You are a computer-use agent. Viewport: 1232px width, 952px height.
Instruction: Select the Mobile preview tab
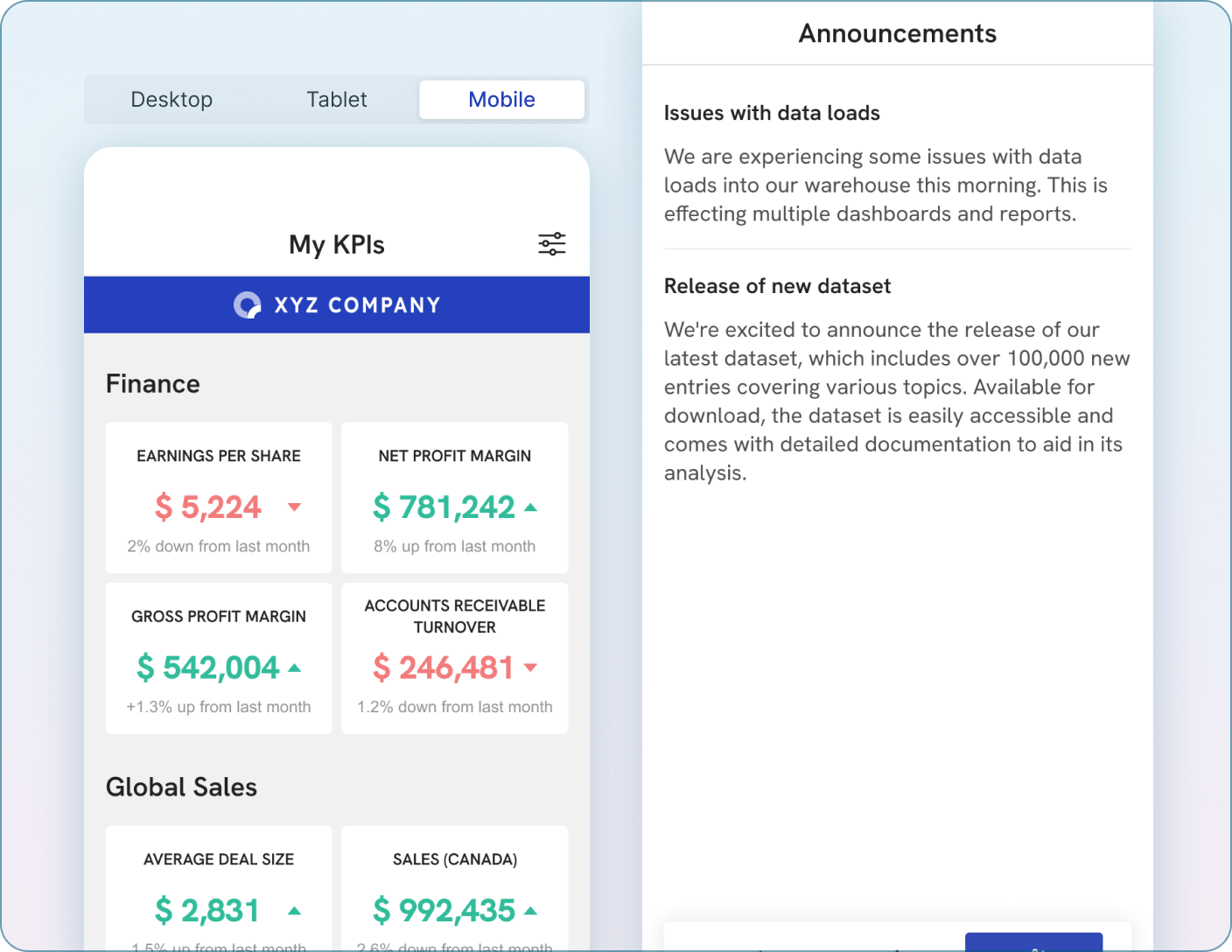click(x=500, y=99)
